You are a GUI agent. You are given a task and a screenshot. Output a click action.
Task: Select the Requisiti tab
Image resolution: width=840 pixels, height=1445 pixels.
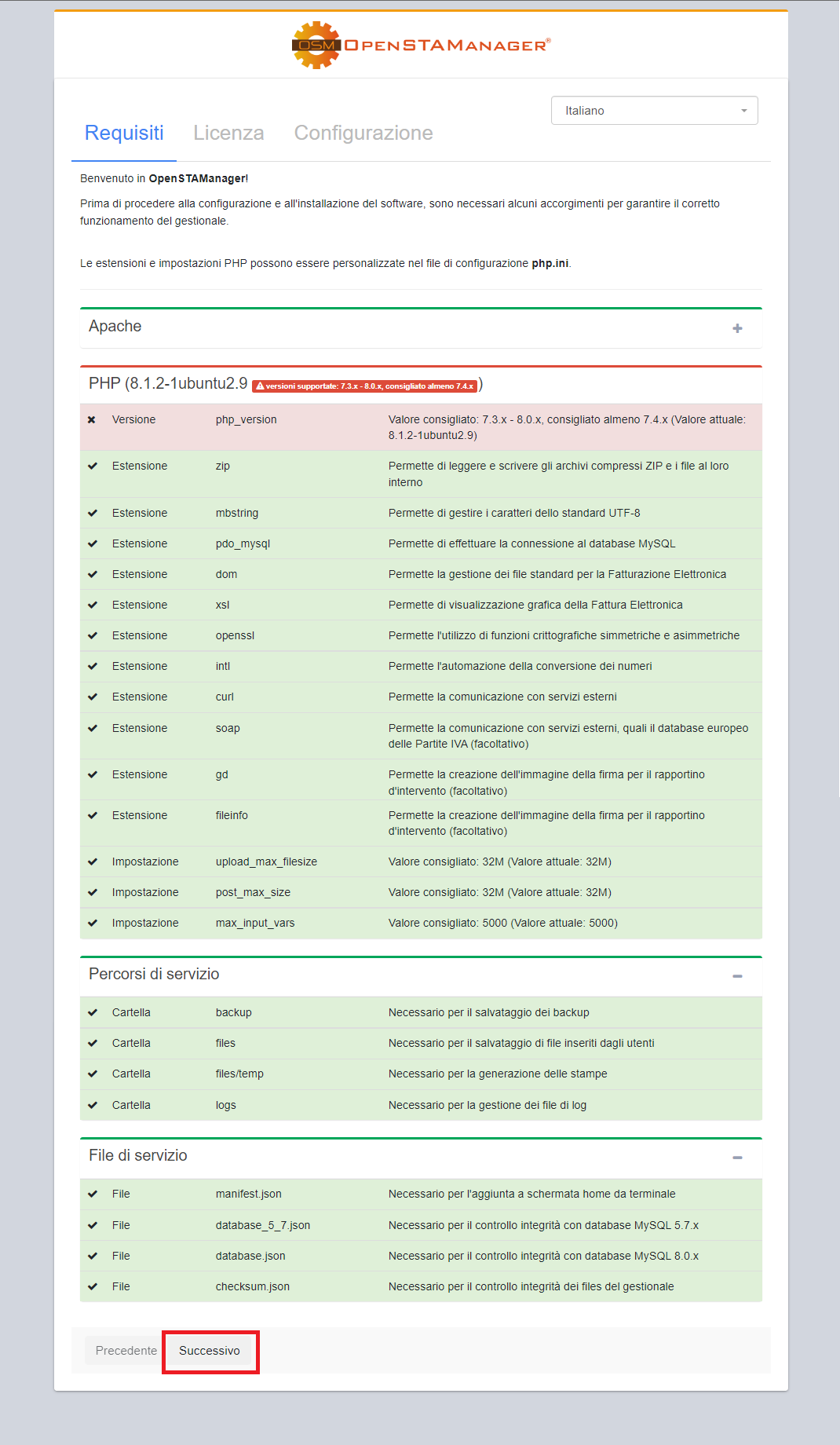point(124,133)
